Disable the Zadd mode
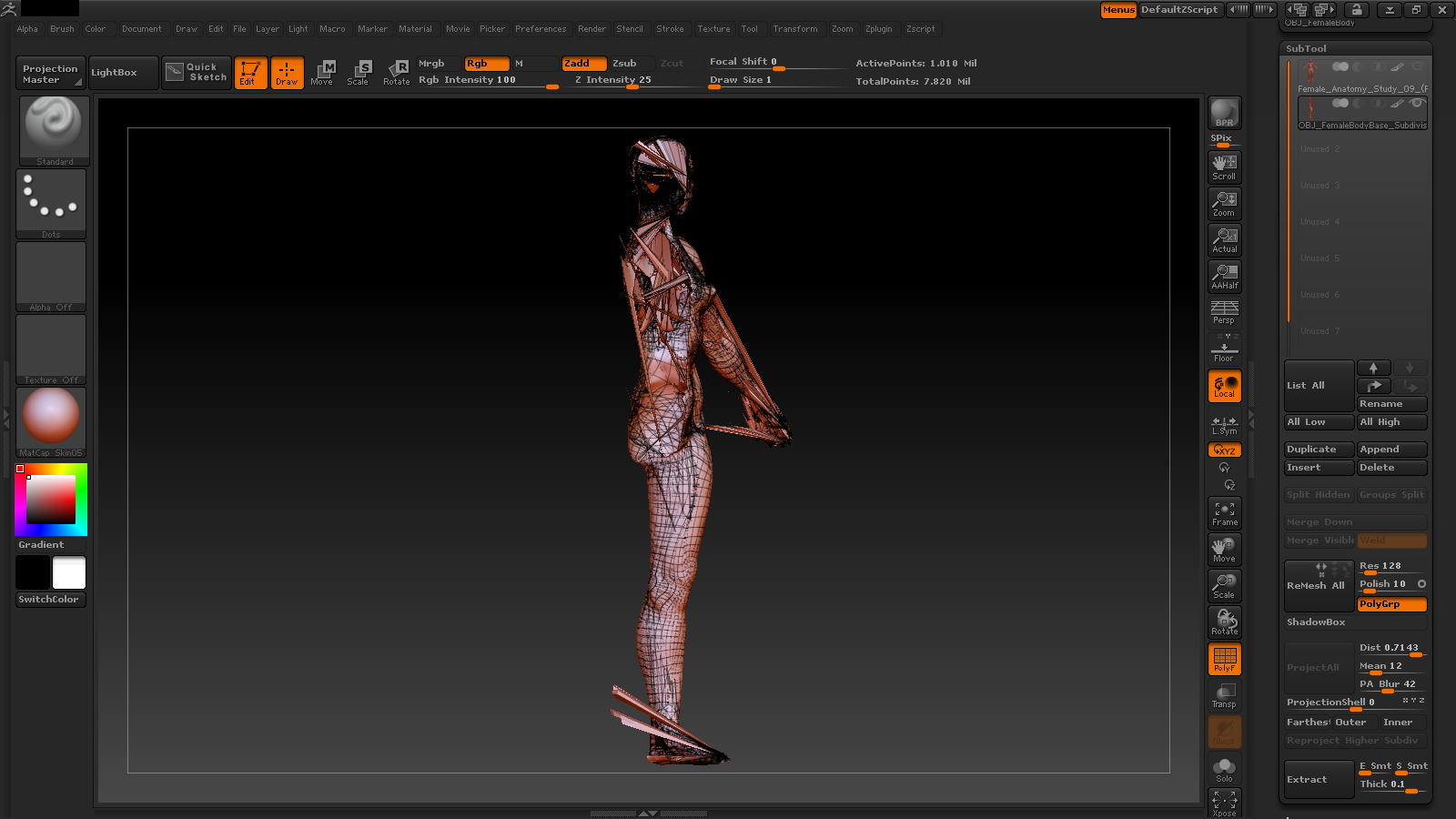The height and width of the screenshot is (819, 1456). click(583, 64)
